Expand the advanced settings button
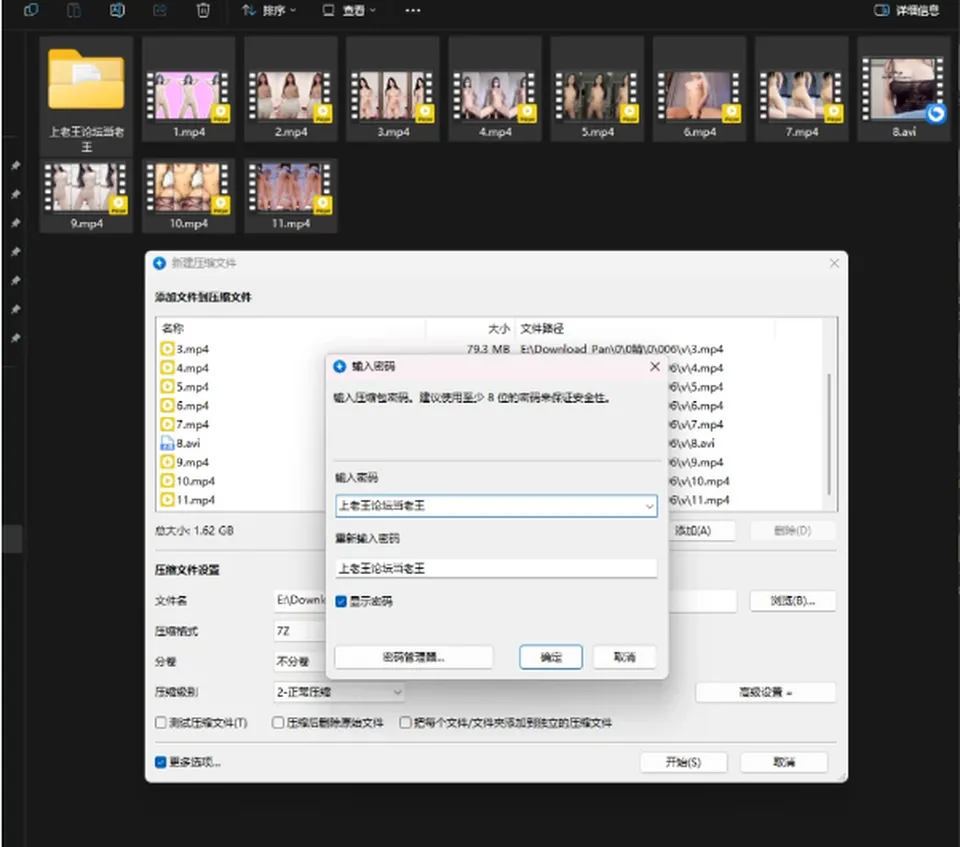Screen dimensions: 960x847 point(765,693)
